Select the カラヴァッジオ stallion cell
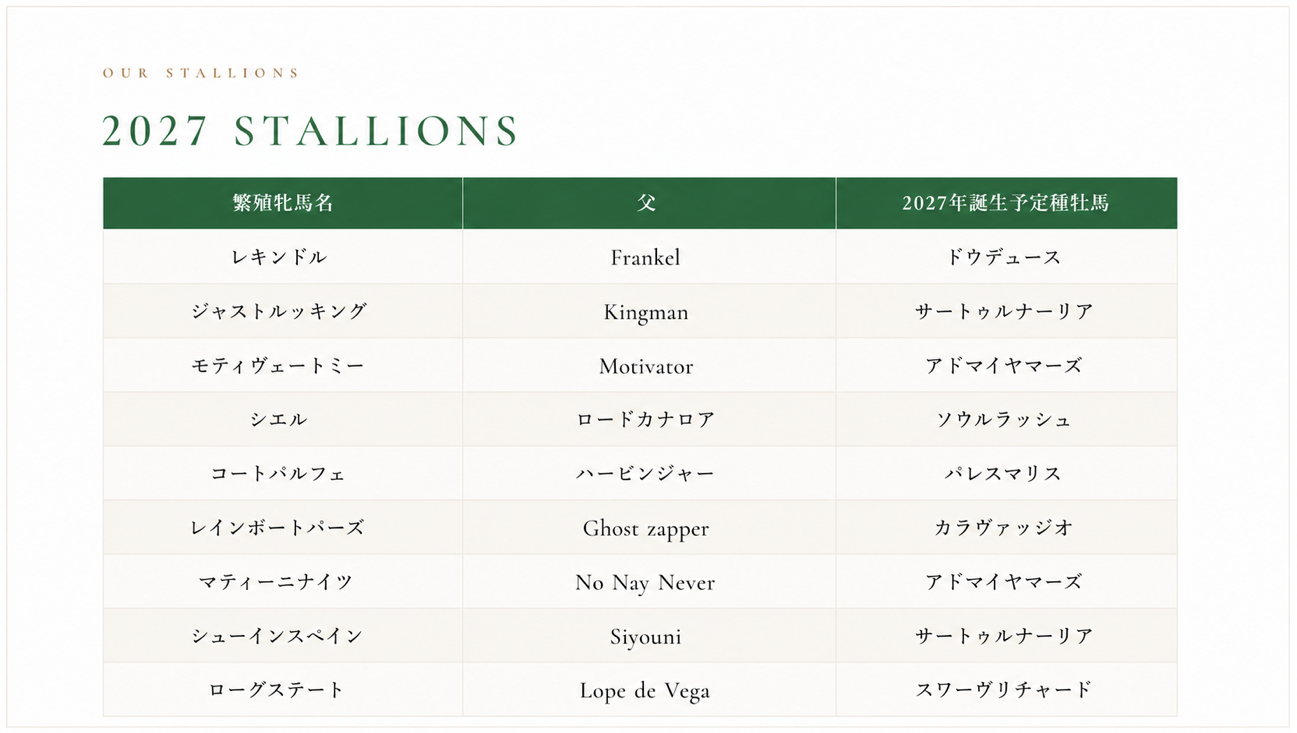Viewport: 1297px width, 733px height. coord(1006,527)
